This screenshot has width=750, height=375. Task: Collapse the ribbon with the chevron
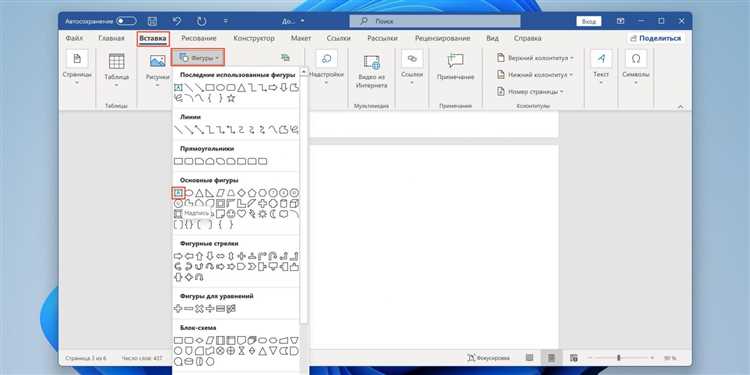(681, 106)
